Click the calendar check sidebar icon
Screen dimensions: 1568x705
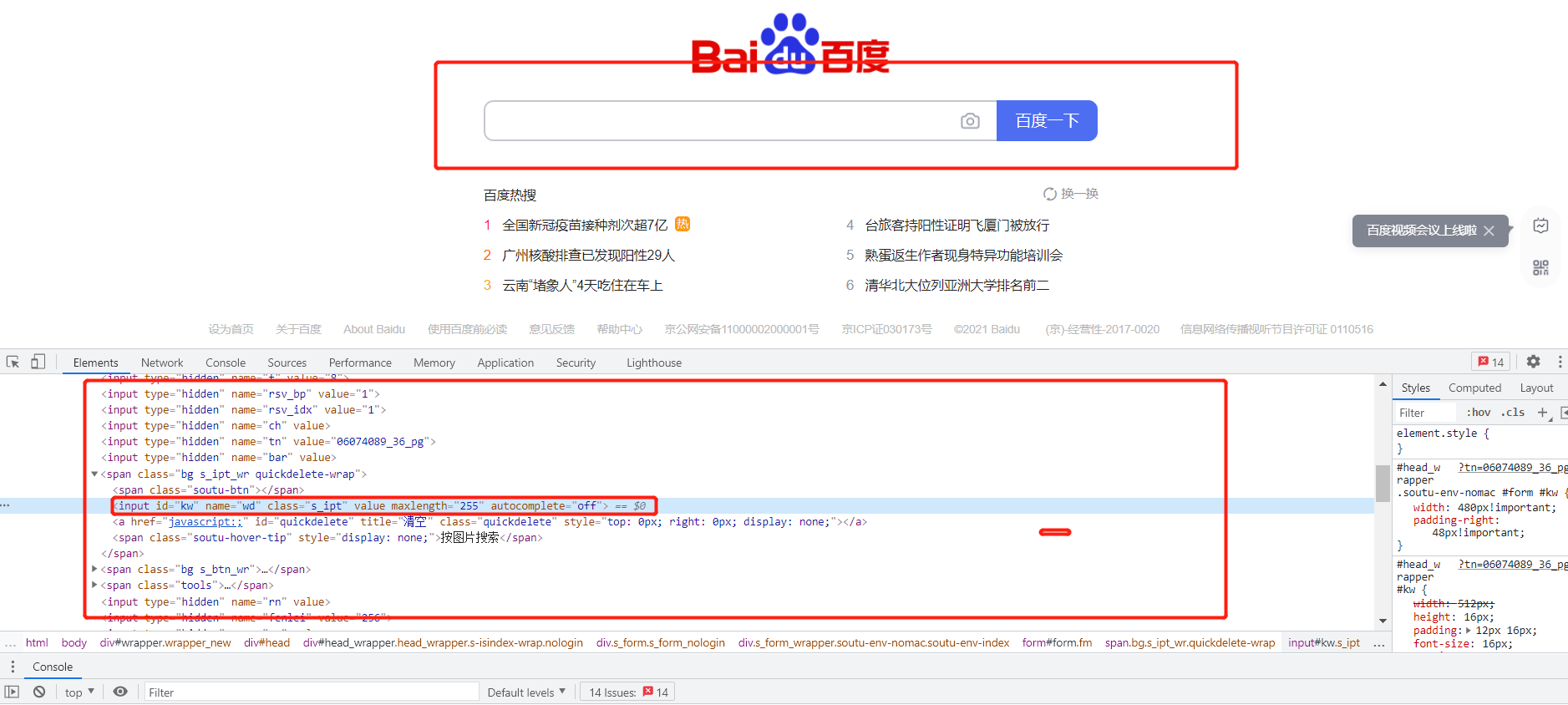[1540, 226]
